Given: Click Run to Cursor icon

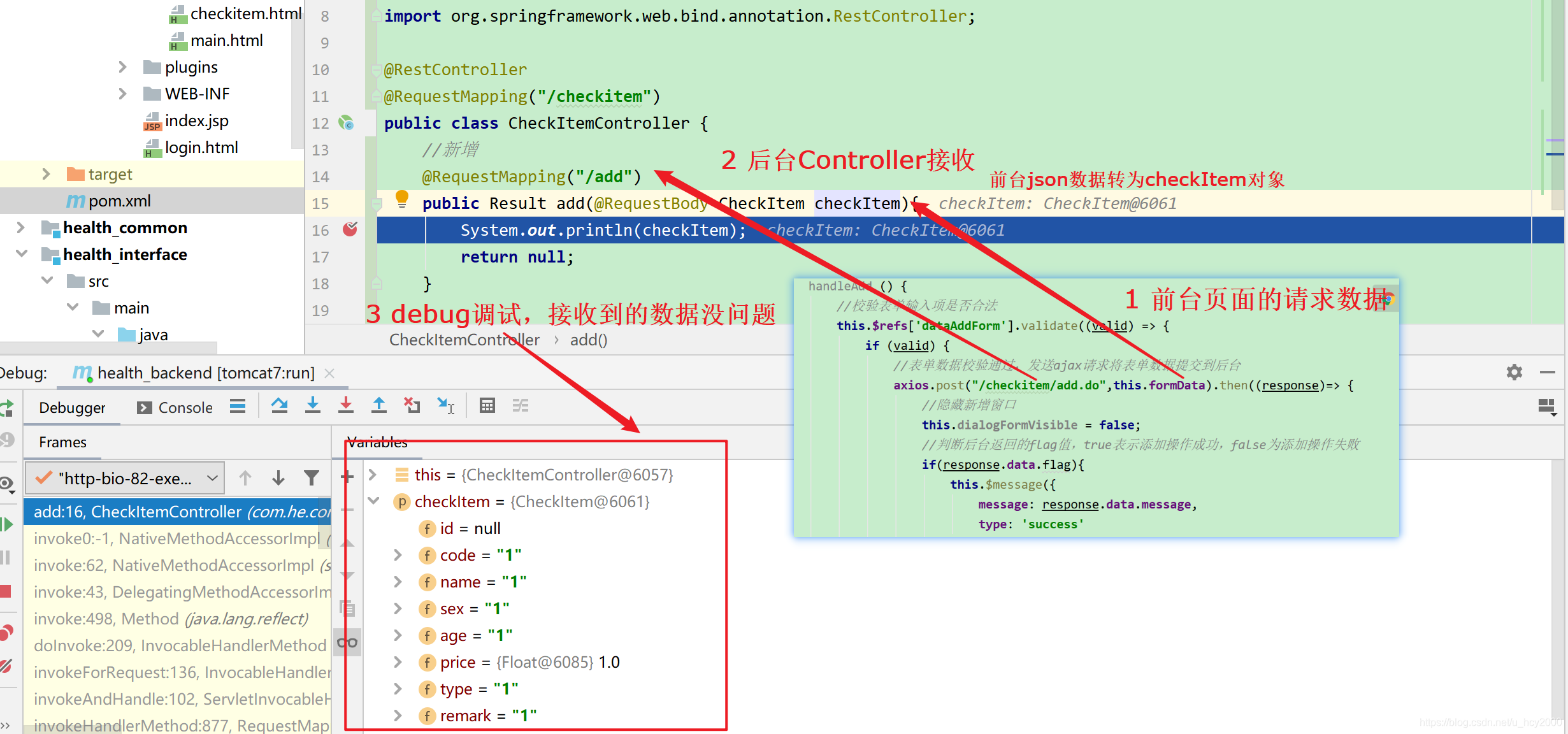Looking at the screenshot, I should coord(445,405).
